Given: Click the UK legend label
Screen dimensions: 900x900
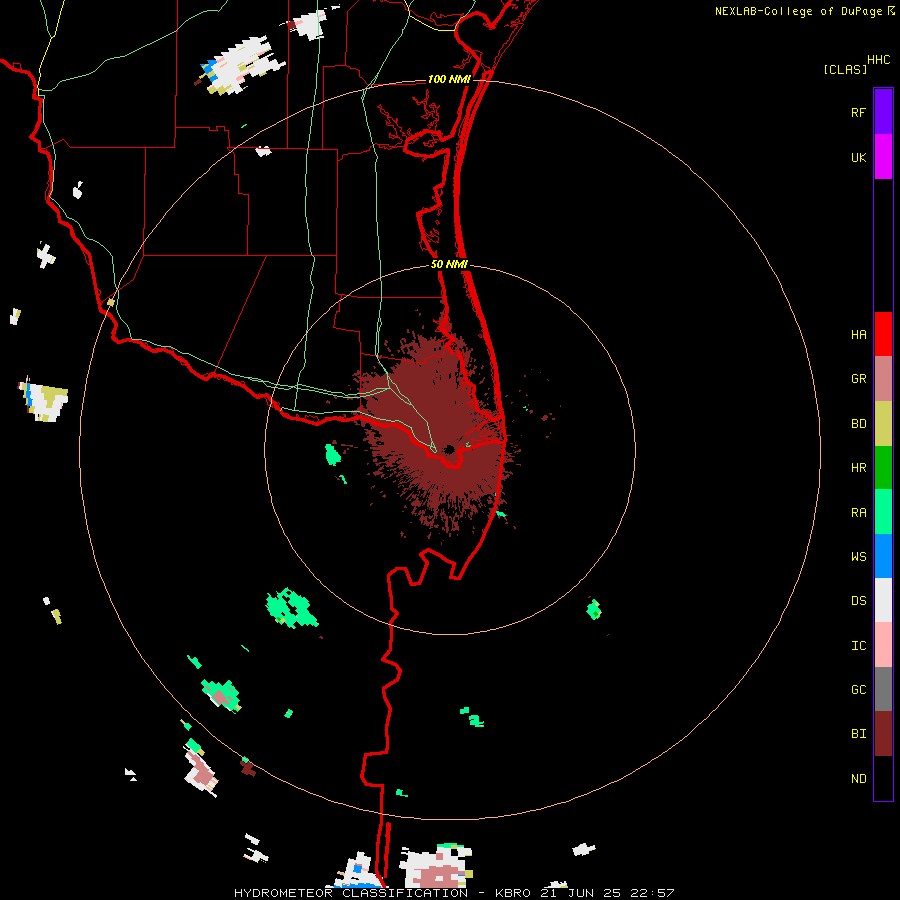Looking at the screenshot, I should (x=858, y=157).
